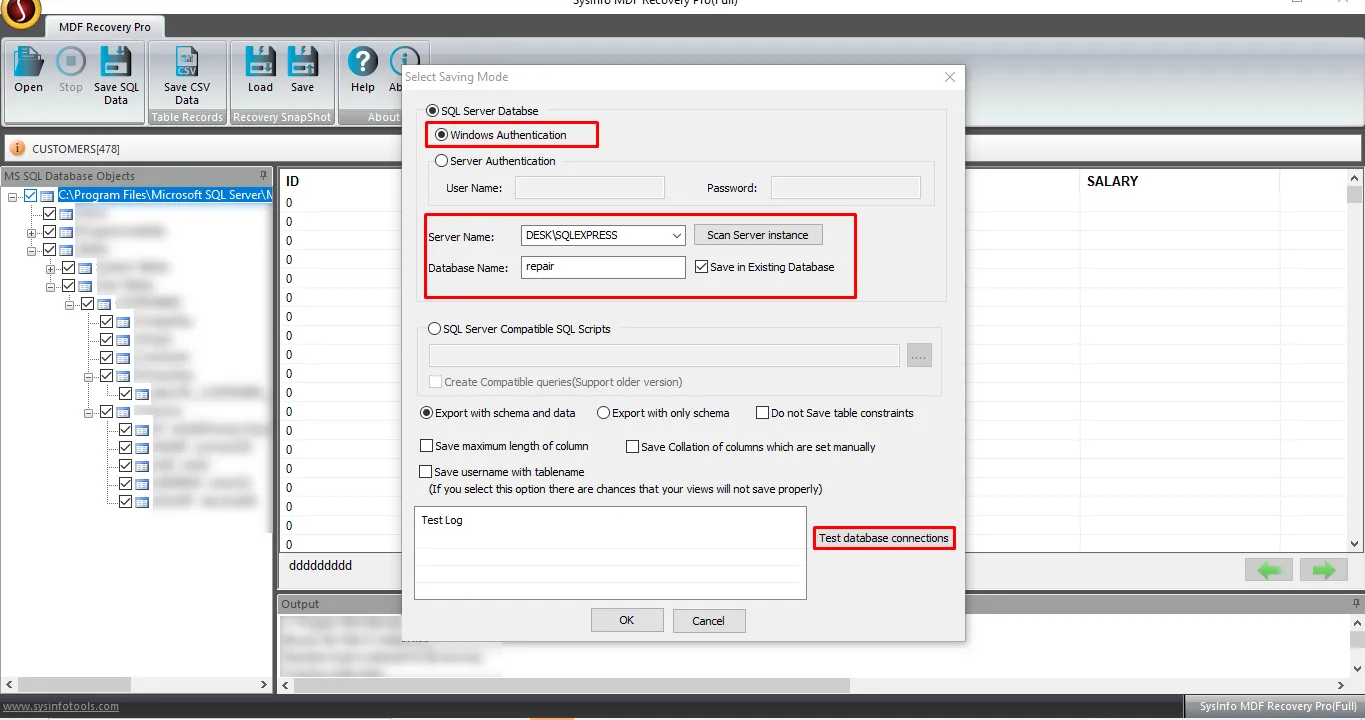Screen dimensions: 1365x720
Task: Select Export with only schema
Action: (x=603, y=413)
